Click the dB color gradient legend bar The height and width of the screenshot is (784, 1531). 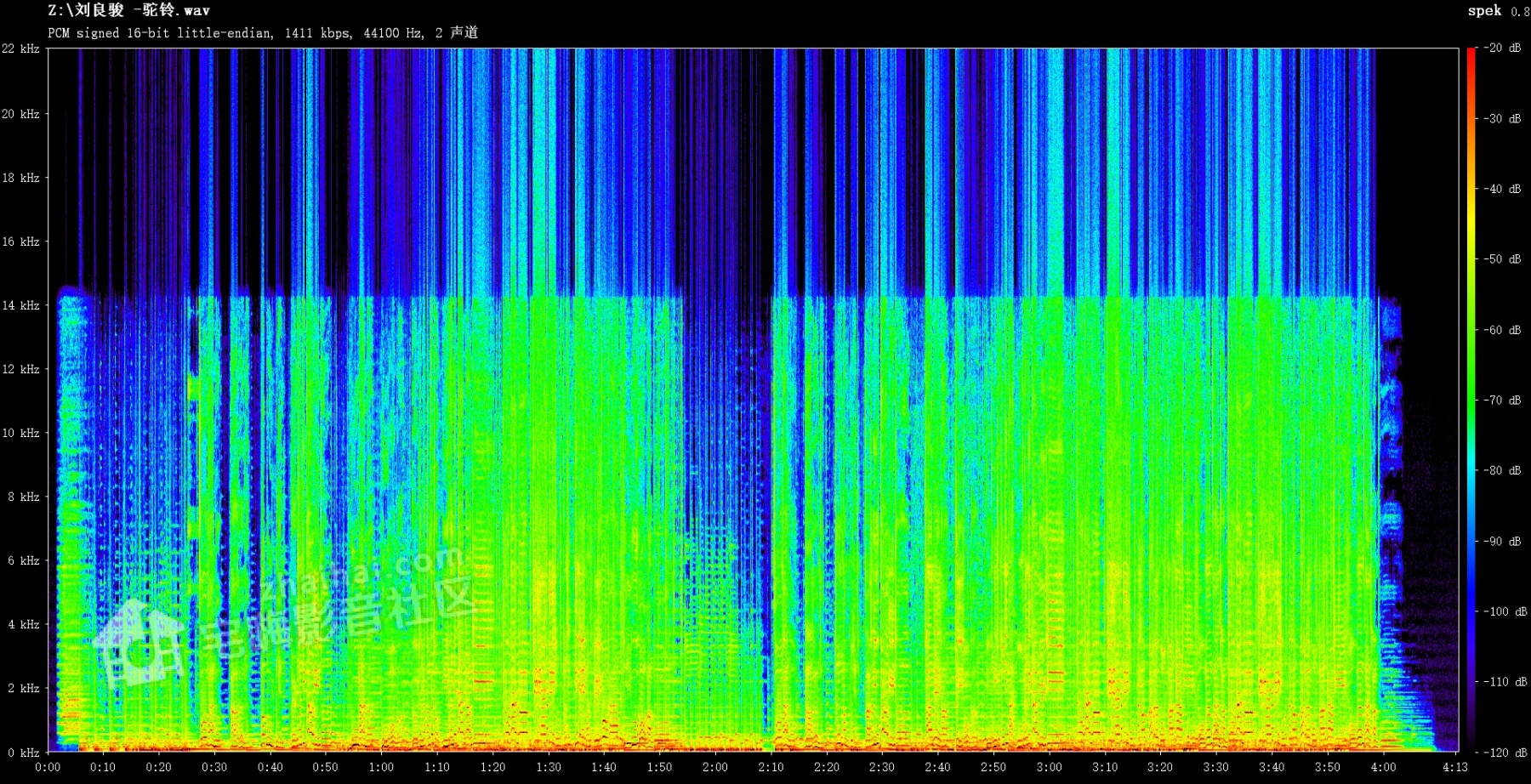click(x=1471, y=400)
